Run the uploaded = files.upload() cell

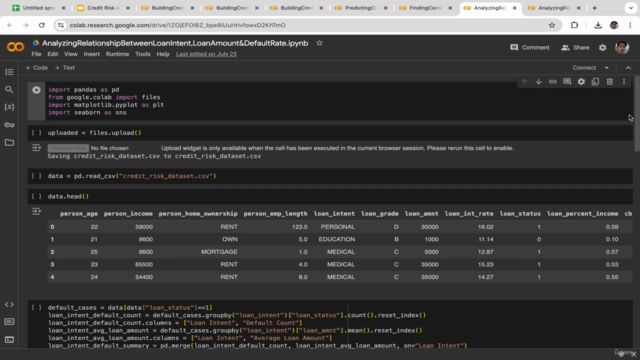click(x=36, y=133)
